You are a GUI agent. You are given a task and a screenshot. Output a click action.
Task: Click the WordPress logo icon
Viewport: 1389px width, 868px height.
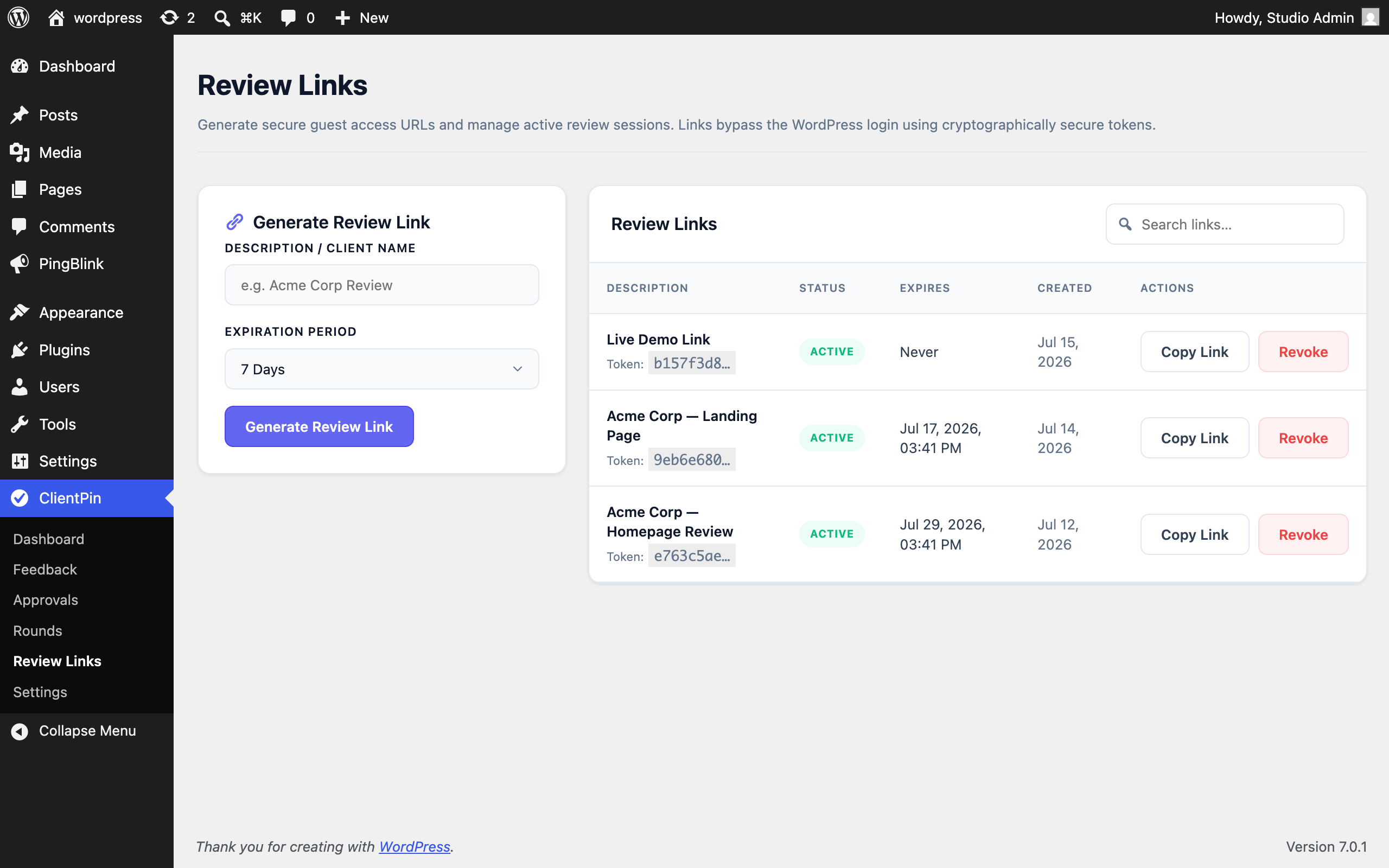tap(18, 17)
